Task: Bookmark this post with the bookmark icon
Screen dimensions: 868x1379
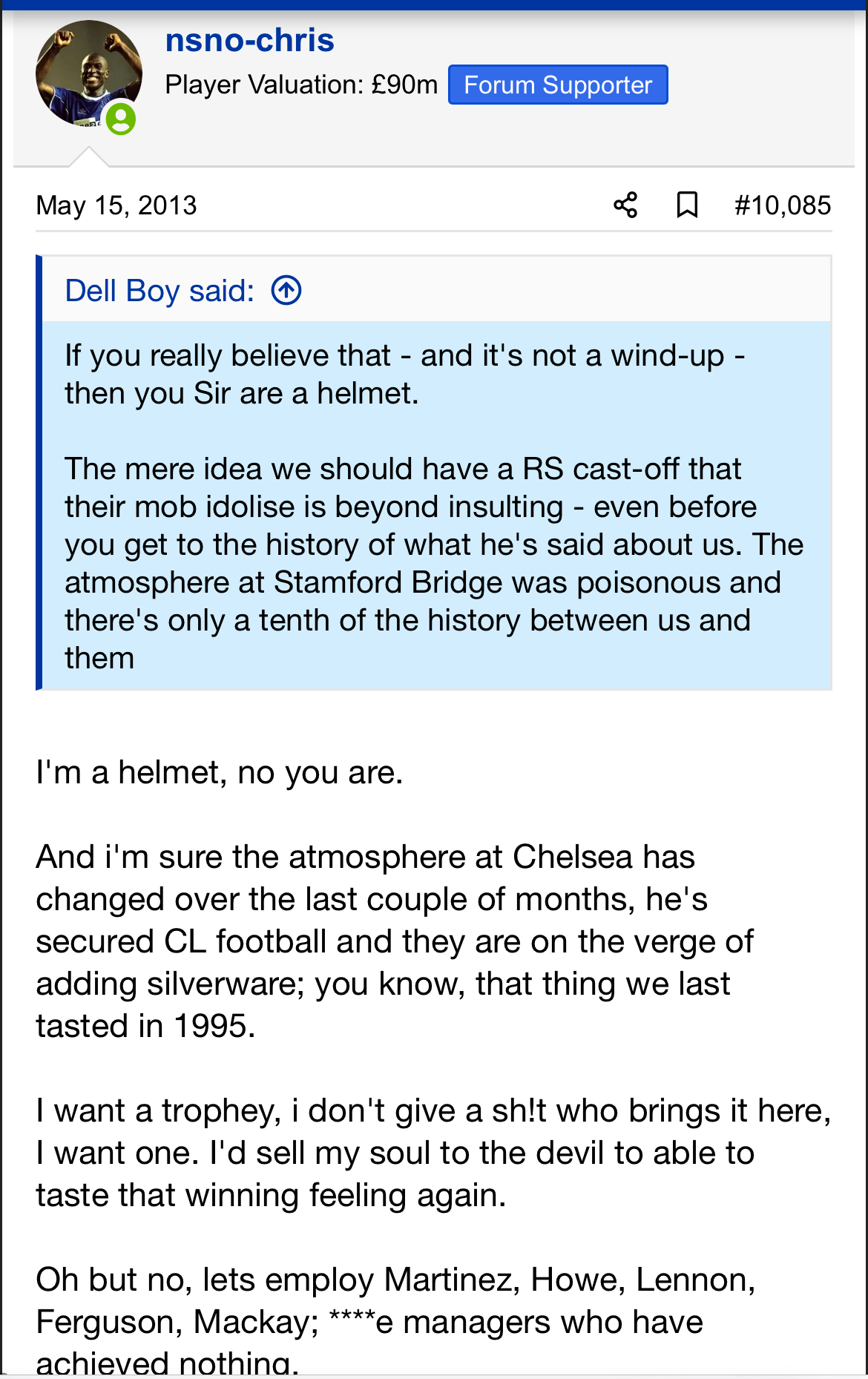Action: pos(687,205)
